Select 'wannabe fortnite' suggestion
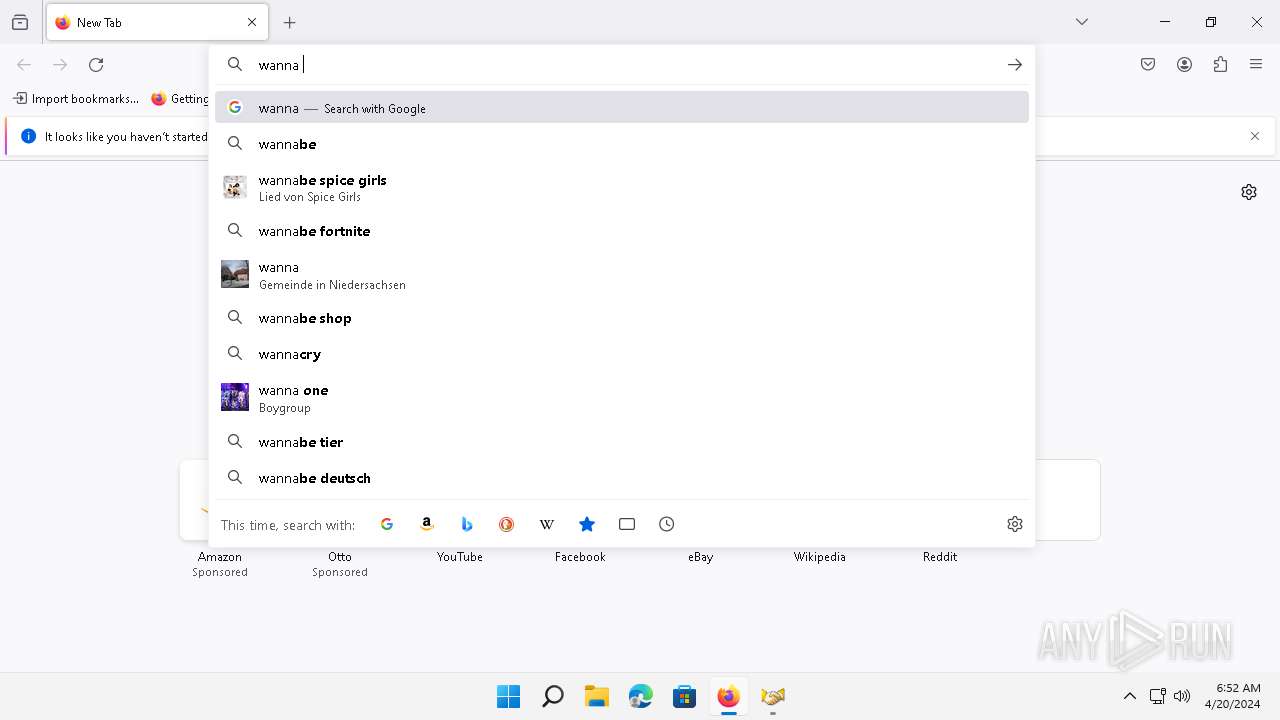The height and width of the screenshot is (720, 1280). point(622,231)
